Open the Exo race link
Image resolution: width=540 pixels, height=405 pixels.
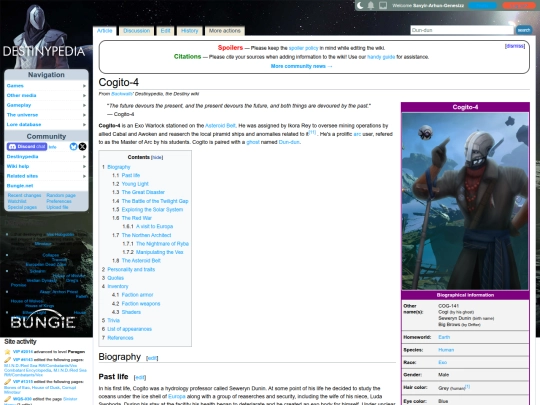[443, 362]
